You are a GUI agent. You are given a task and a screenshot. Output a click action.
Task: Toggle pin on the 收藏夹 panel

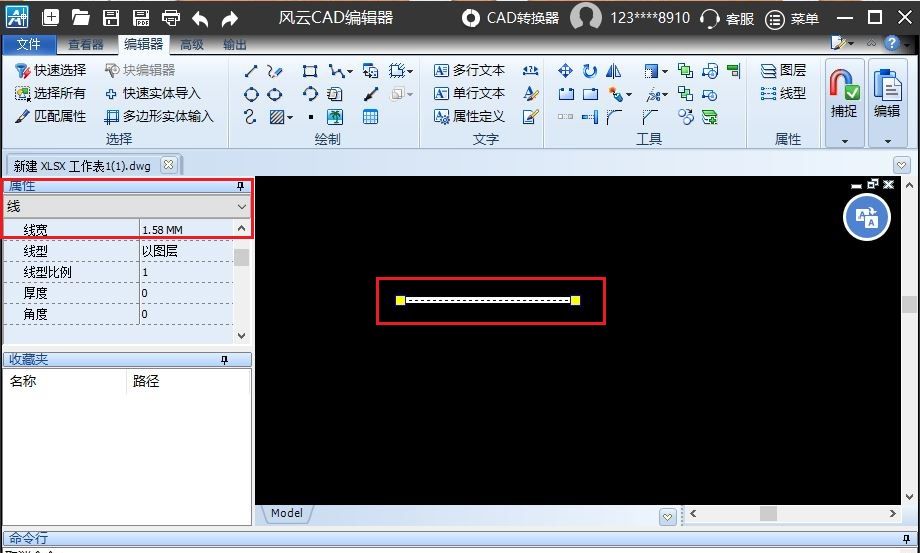pos(224,359)
